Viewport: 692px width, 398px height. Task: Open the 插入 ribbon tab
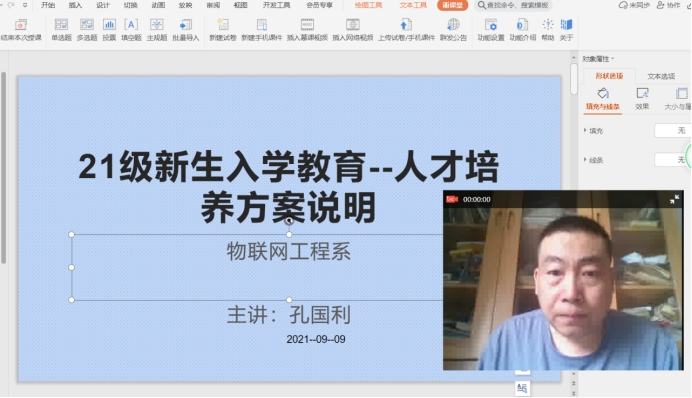[75, 5]
